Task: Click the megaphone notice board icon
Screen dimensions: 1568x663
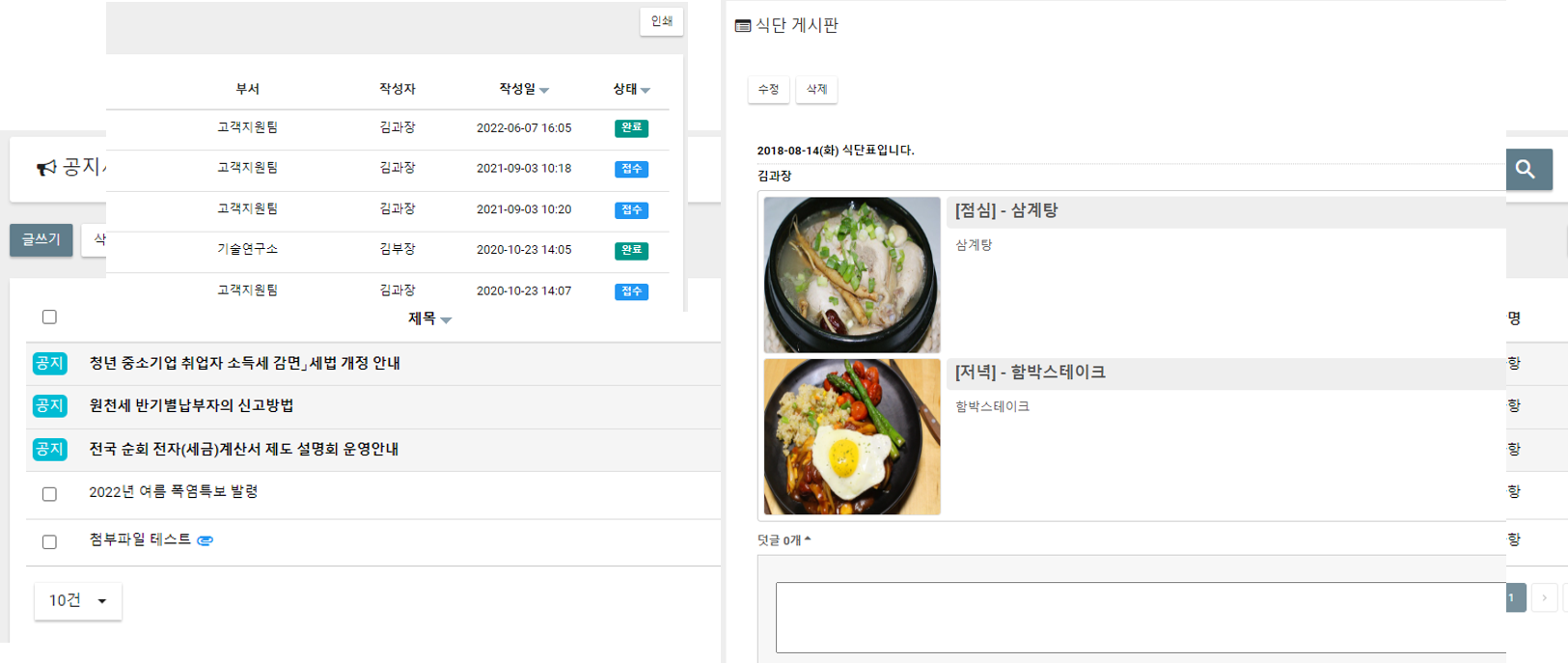Action: coord(46,168)
